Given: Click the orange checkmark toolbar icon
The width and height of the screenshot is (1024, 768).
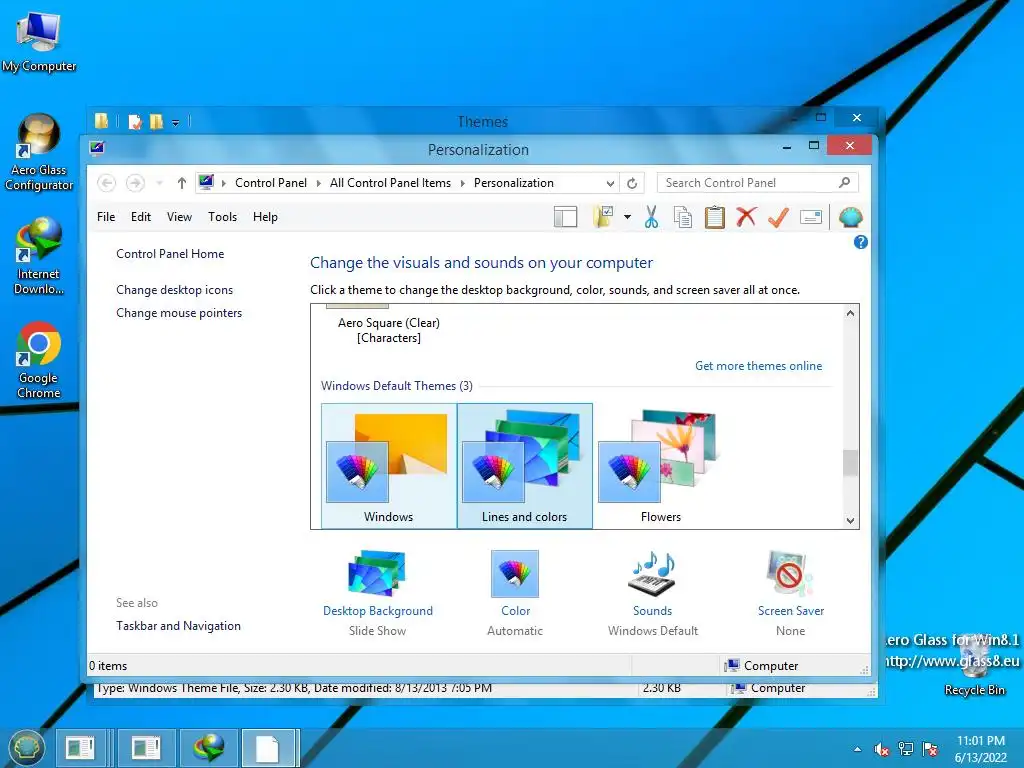Looking at the screenshot, I should [778, 217].
